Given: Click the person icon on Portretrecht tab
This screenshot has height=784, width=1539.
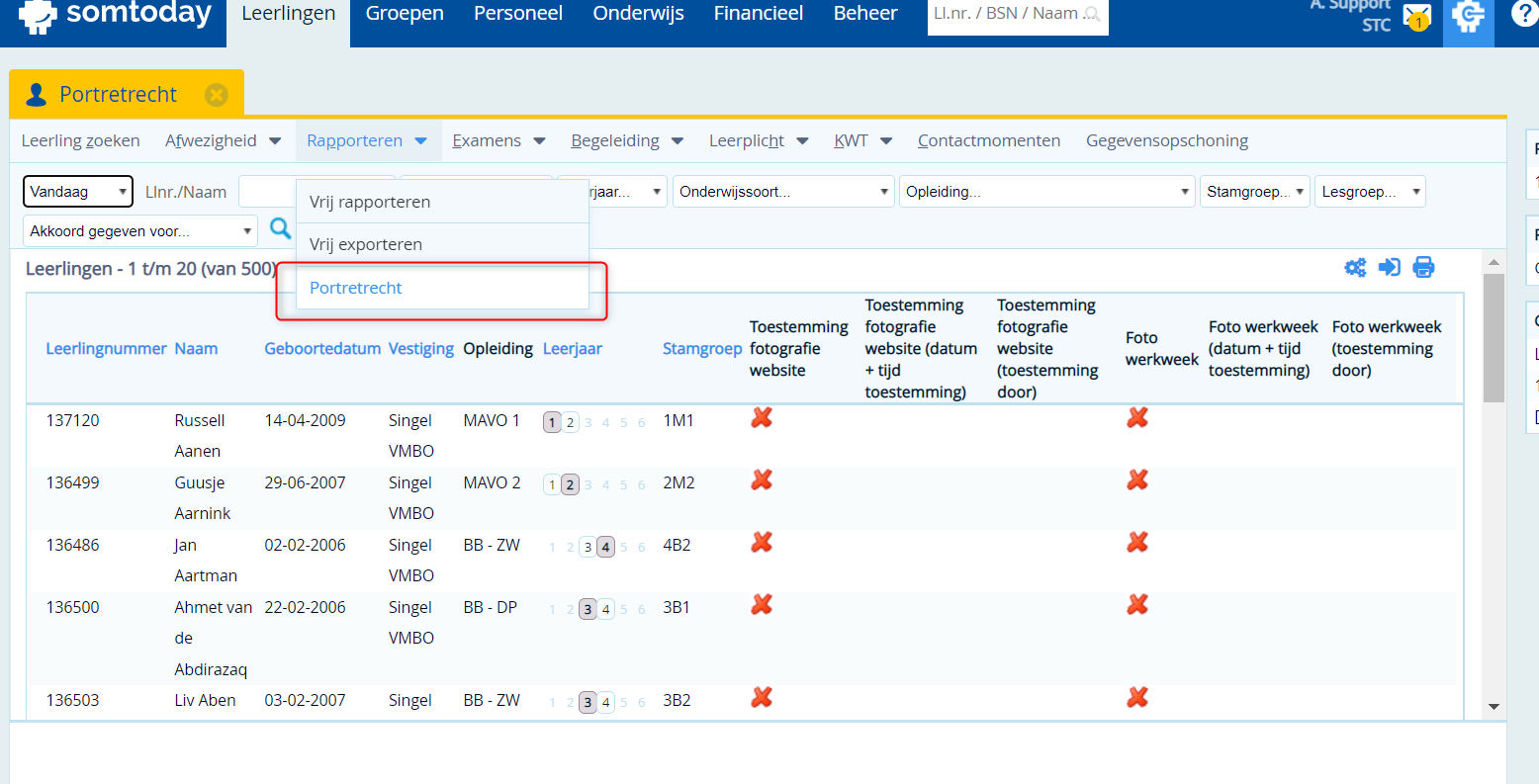Looking at the screenshot, I should (37, 95).
